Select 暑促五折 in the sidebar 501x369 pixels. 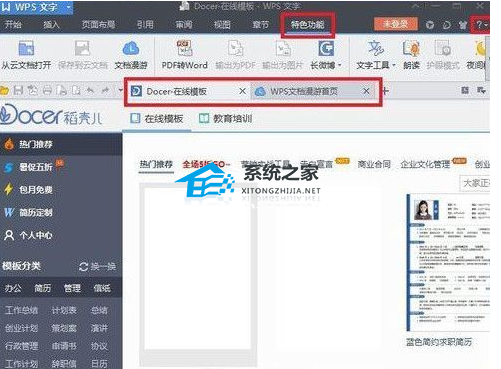61,167
